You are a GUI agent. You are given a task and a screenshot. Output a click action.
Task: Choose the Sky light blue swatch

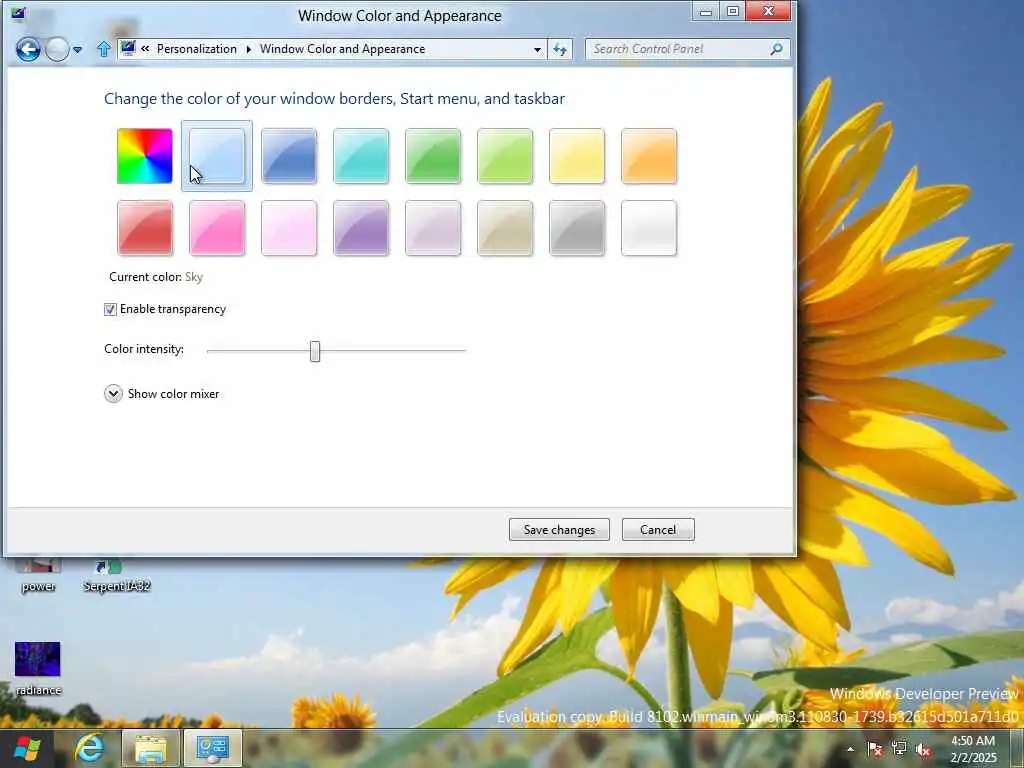(217, 156)
